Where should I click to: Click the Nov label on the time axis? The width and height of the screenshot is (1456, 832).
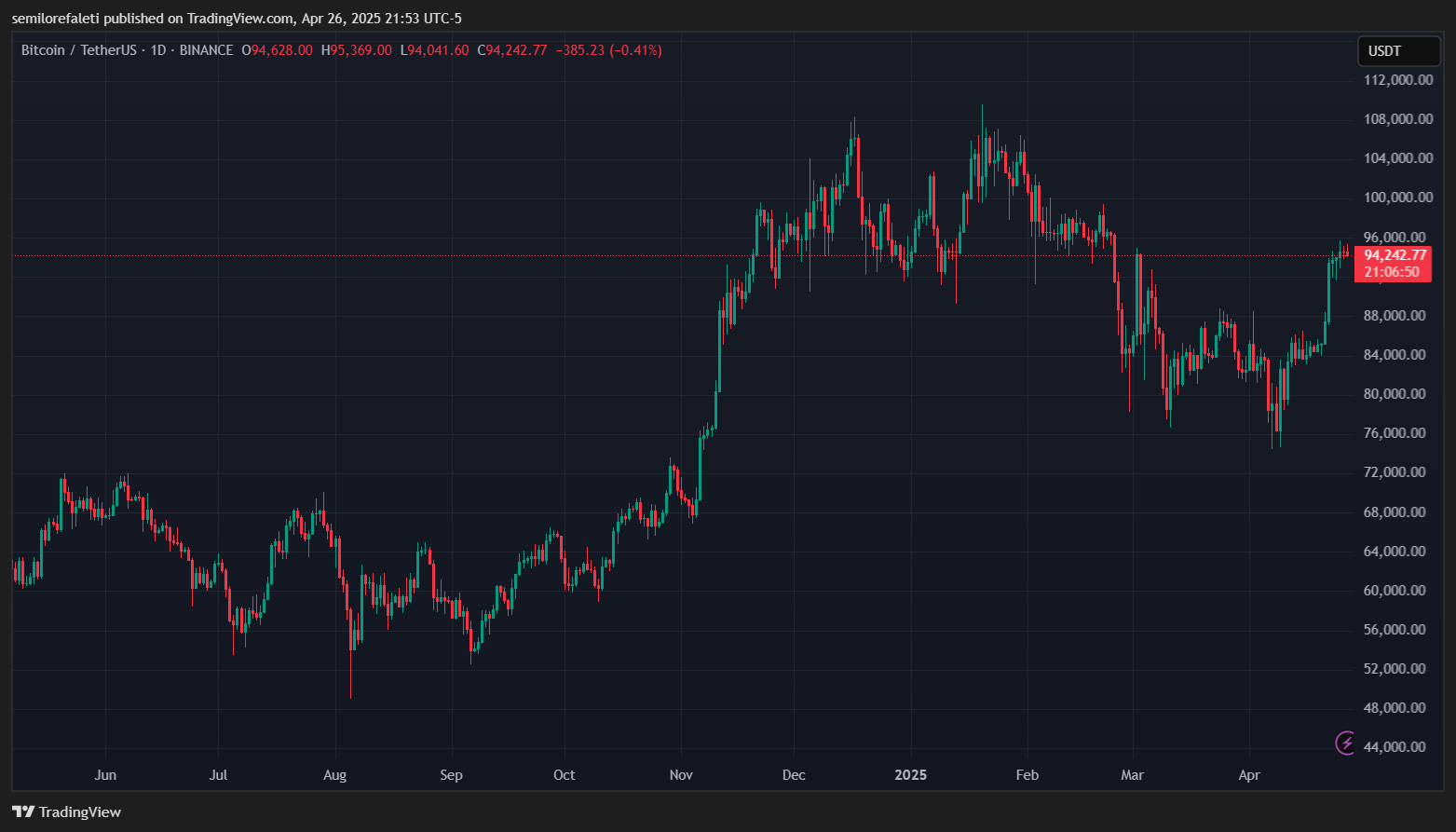point(681,775)
